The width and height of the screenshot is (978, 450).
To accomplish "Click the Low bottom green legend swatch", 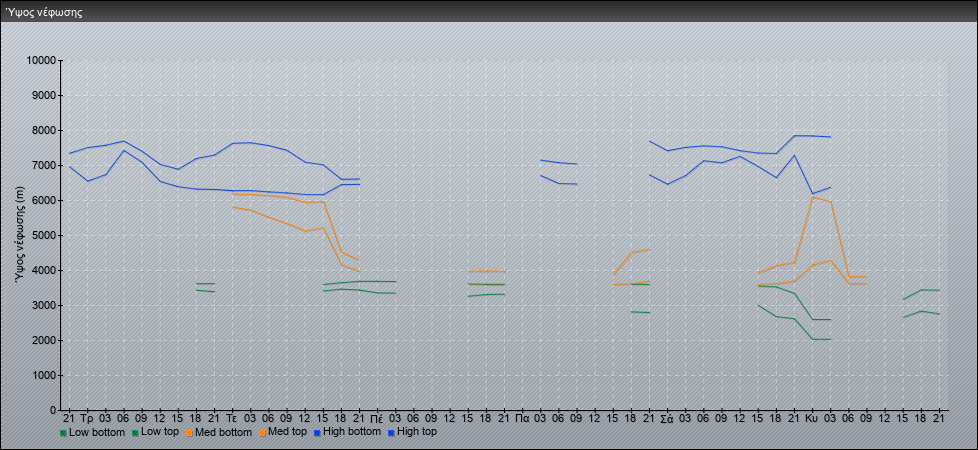I will pyautogui.click(x=62, y=433).
